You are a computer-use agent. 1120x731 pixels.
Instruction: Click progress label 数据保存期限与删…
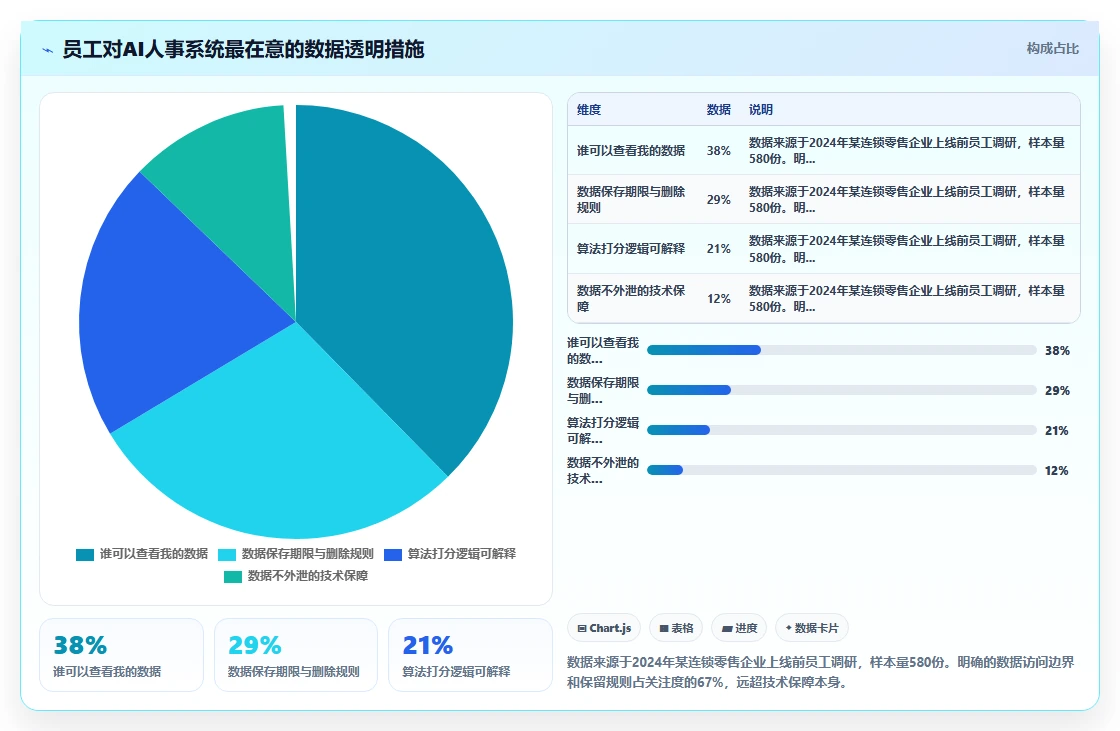click(603, 390)
